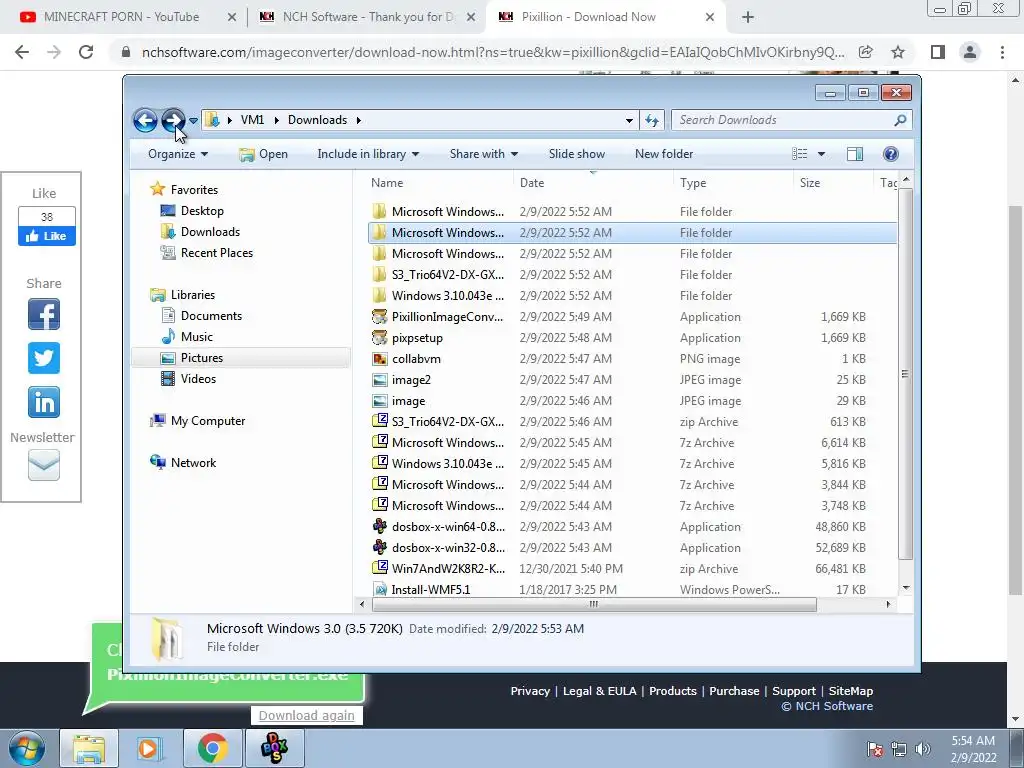Open Windows Media Player from taskbar
Image resolution: width=1024 pixels, height=768 pixels.
pyautogui.click(x=150, y=748)
